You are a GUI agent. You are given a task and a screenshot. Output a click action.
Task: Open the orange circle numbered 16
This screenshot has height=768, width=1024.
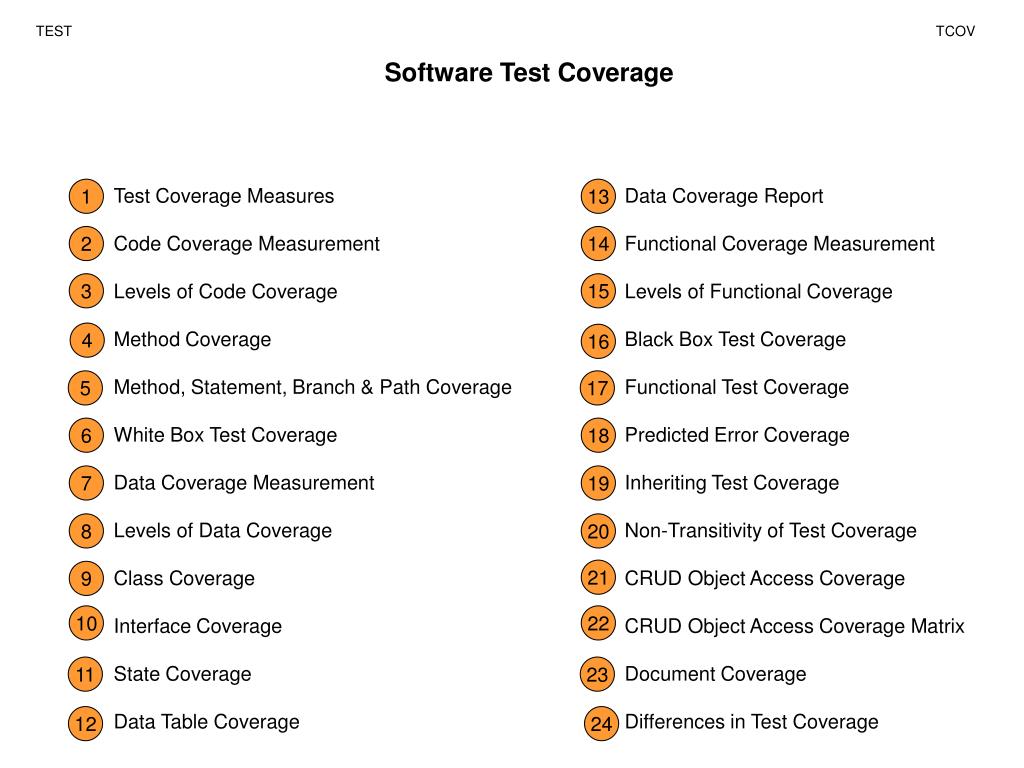[x=598, y=341]
